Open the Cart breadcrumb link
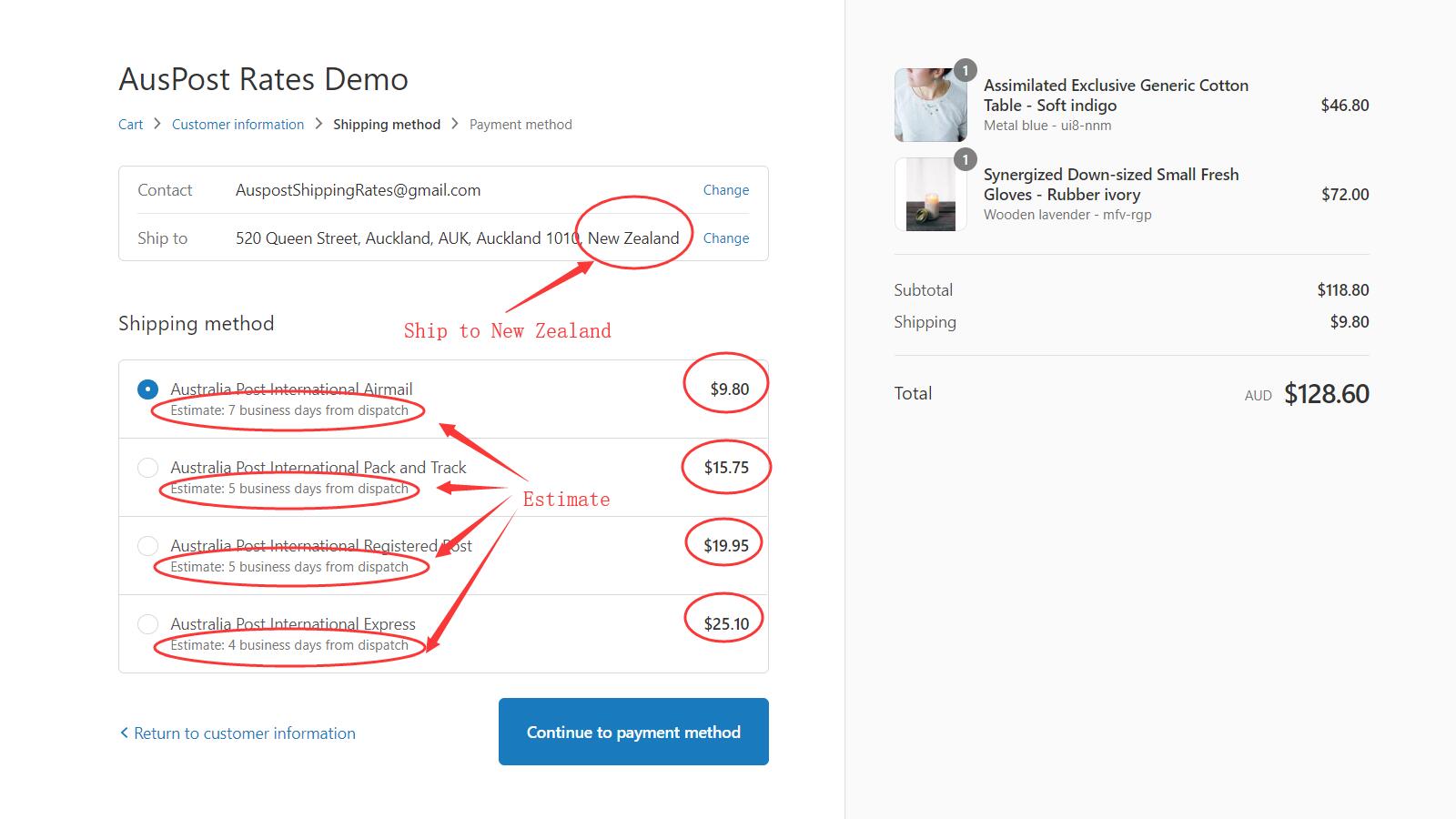 pyautogui.click(x=130, y=125)
